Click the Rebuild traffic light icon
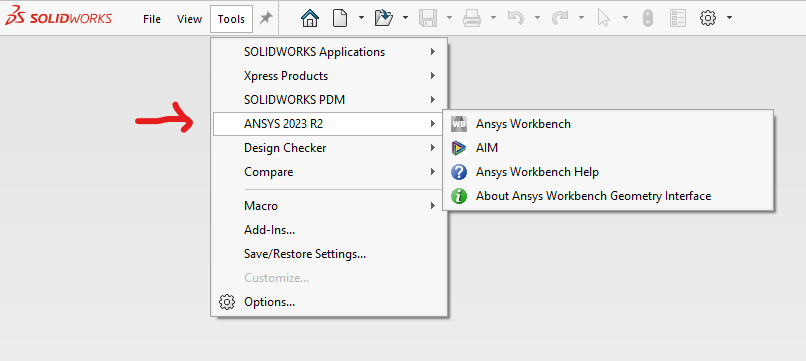 click(x=648, y=19)
